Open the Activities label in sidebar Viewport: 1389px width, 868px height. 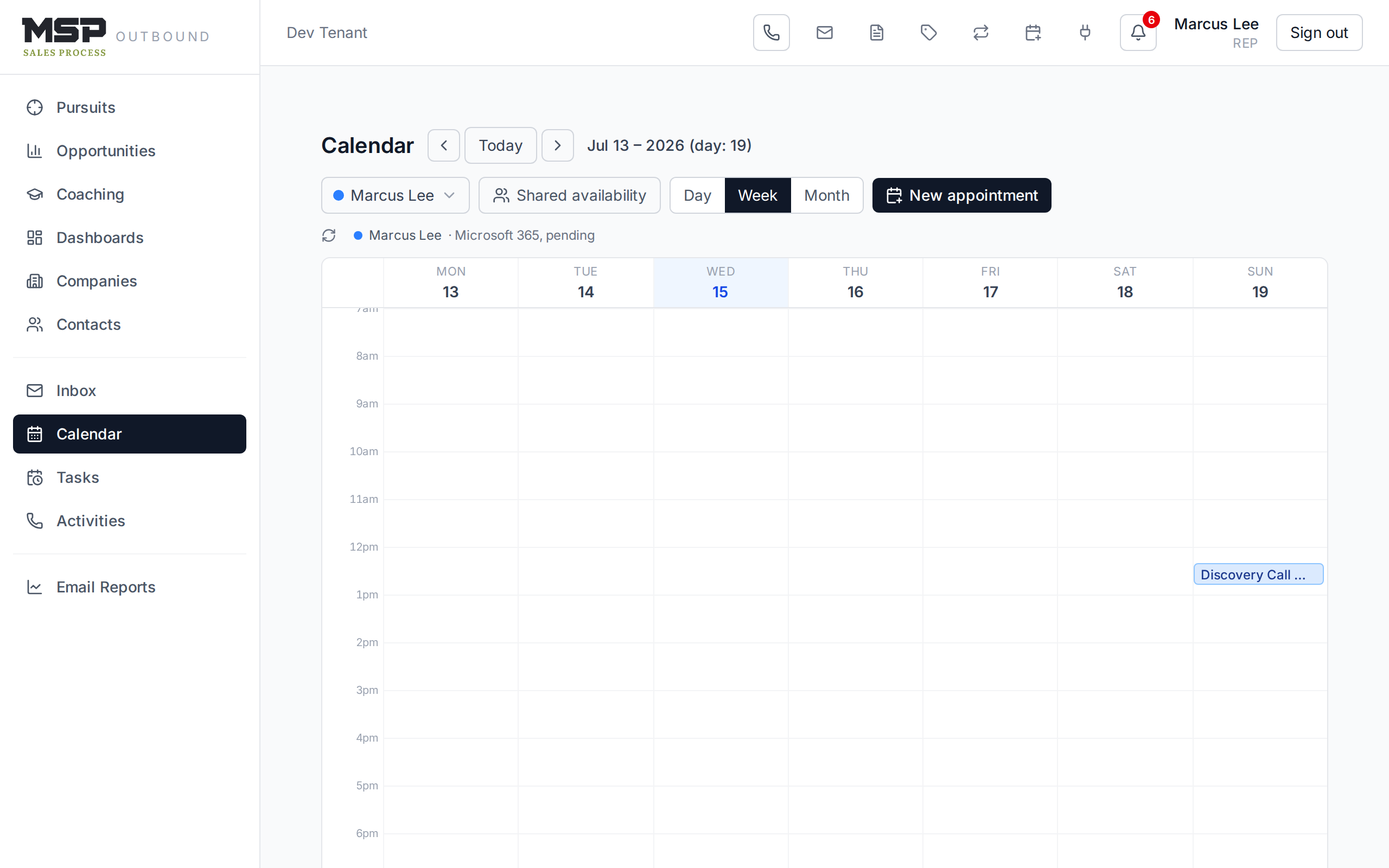pyautogui.click(x=91, y=521)
